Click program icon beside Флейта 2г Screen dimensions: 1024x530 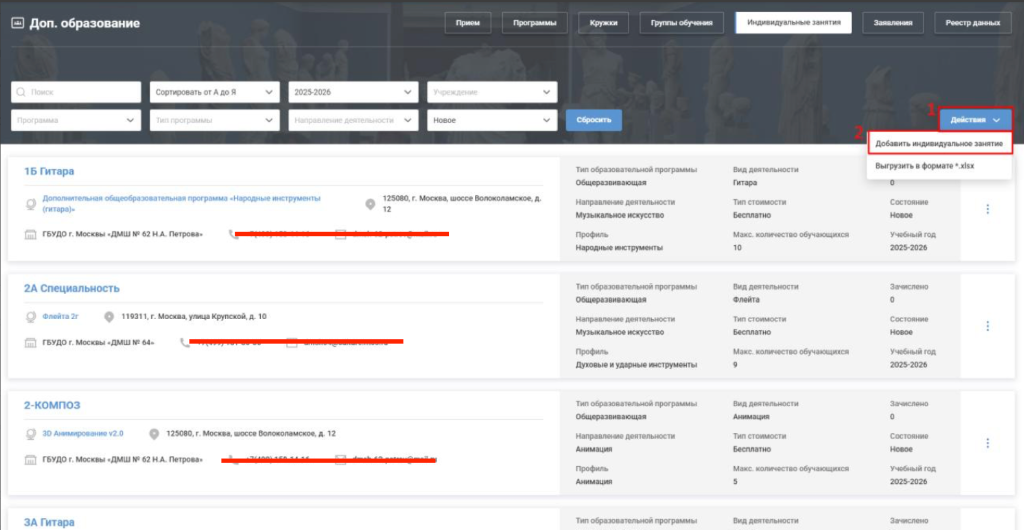click(x=30, y=317)
